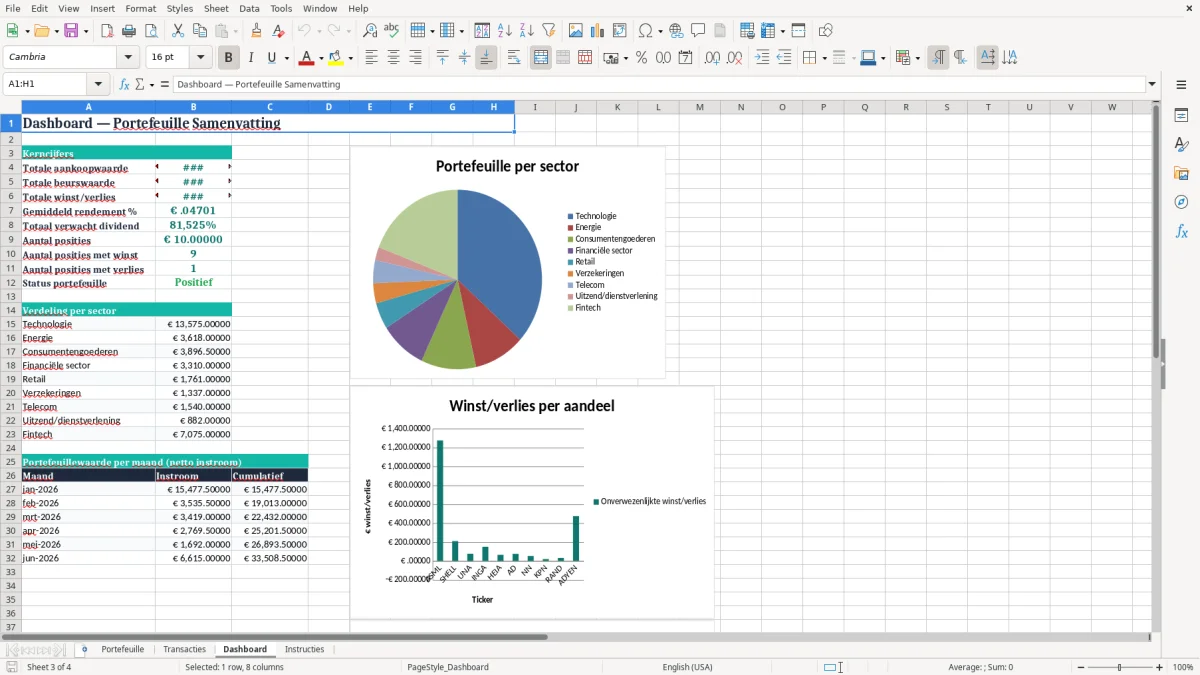Open the Save button dropdown arrow
Screen dimensions: 1200x675
[86, 31]
